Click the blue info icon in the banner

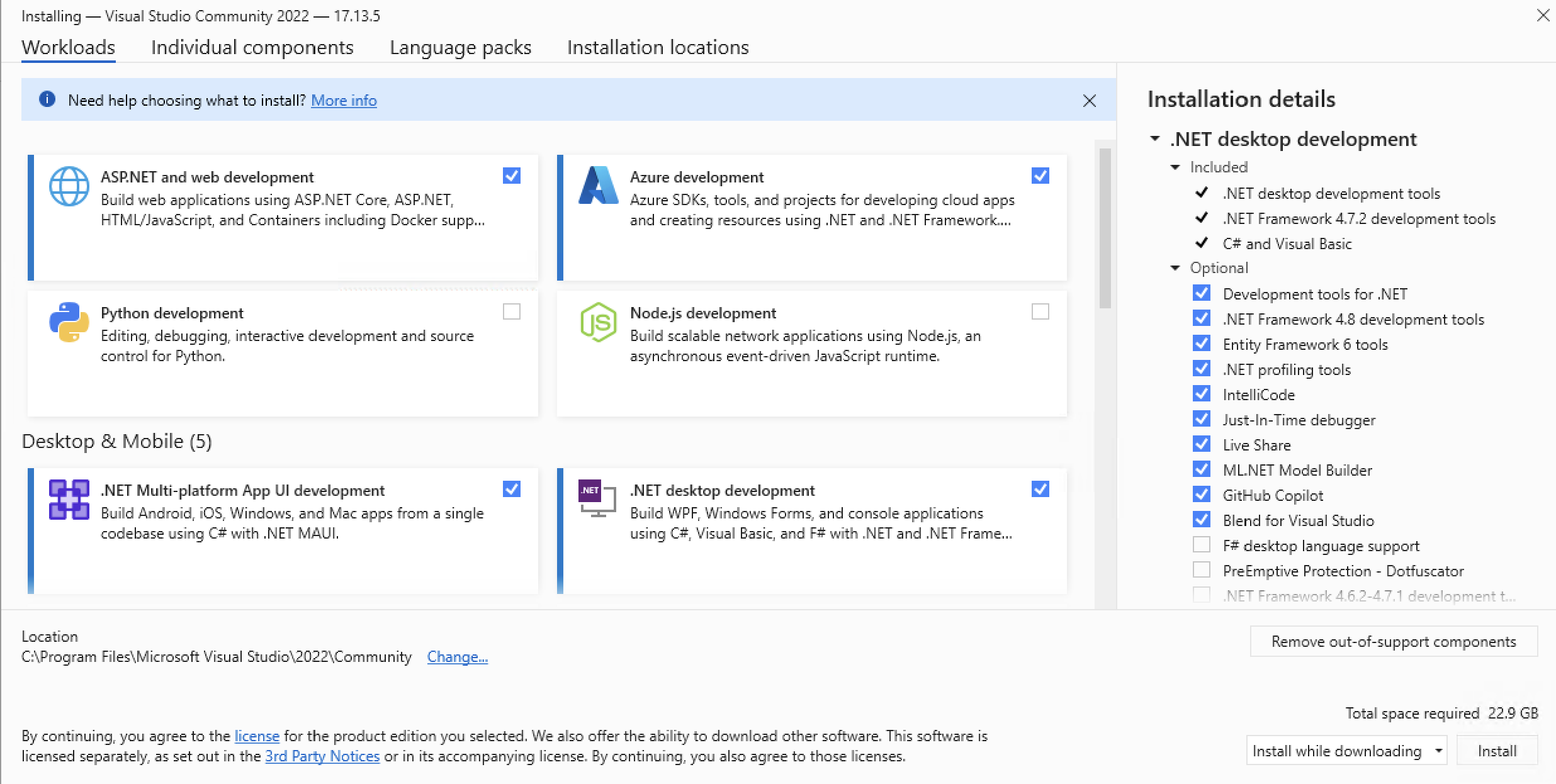click(x=47, y=99)
